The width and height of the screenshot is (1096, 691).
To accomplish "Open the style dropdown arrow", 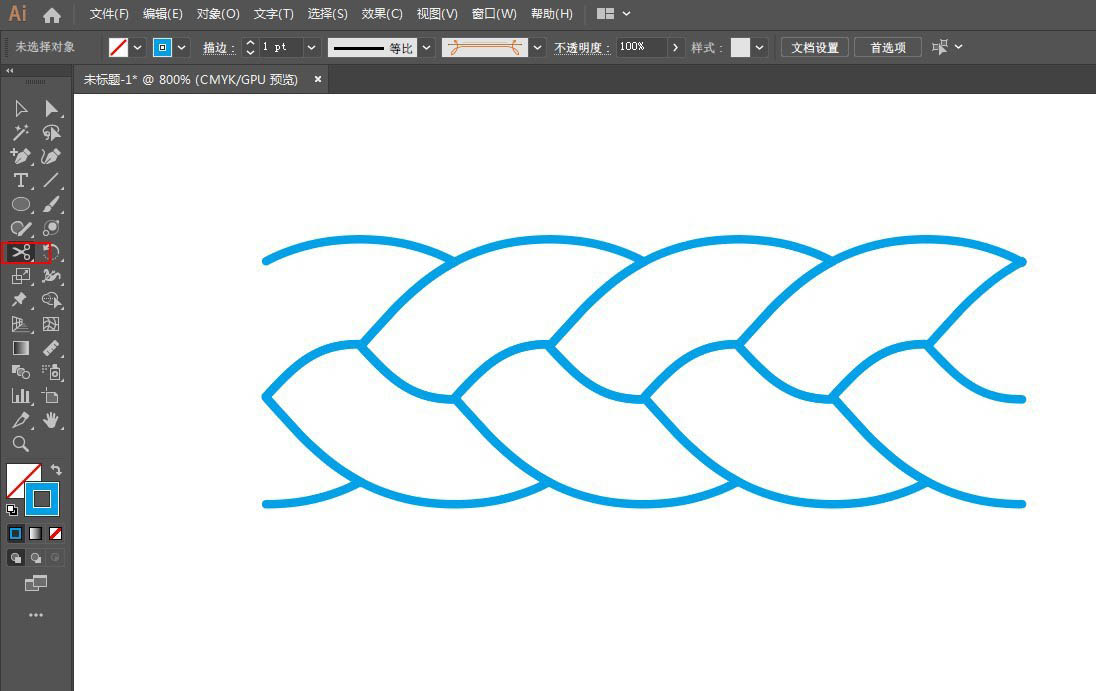I will point(759,48).
